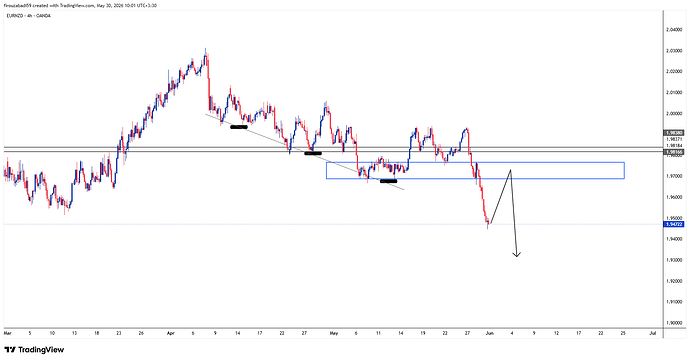690x360 pixels.
Task: Click the 25 date label on time axis
Action: click(623, 333)
